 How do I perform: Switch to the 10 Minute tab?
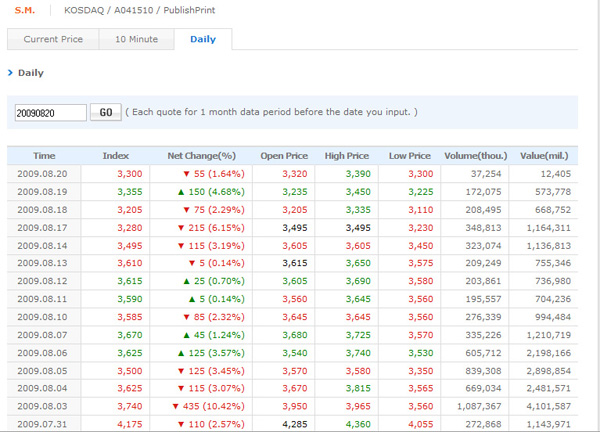[137, 39]
